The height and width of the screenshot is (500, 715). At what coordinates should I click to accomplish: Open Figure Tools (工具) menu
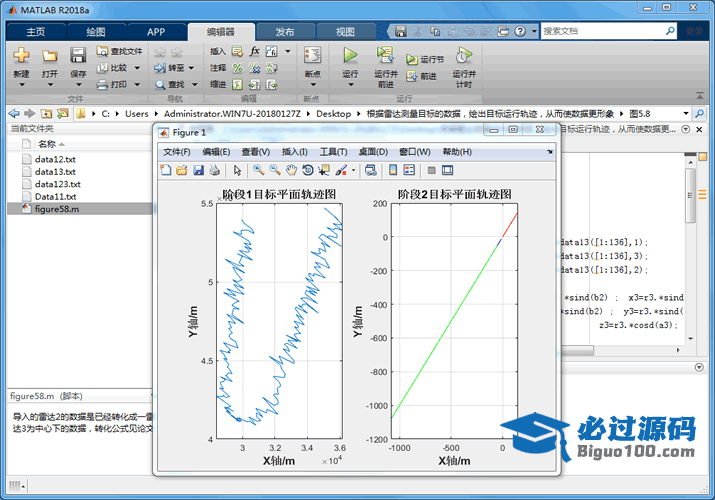click(x=333, y=152)
